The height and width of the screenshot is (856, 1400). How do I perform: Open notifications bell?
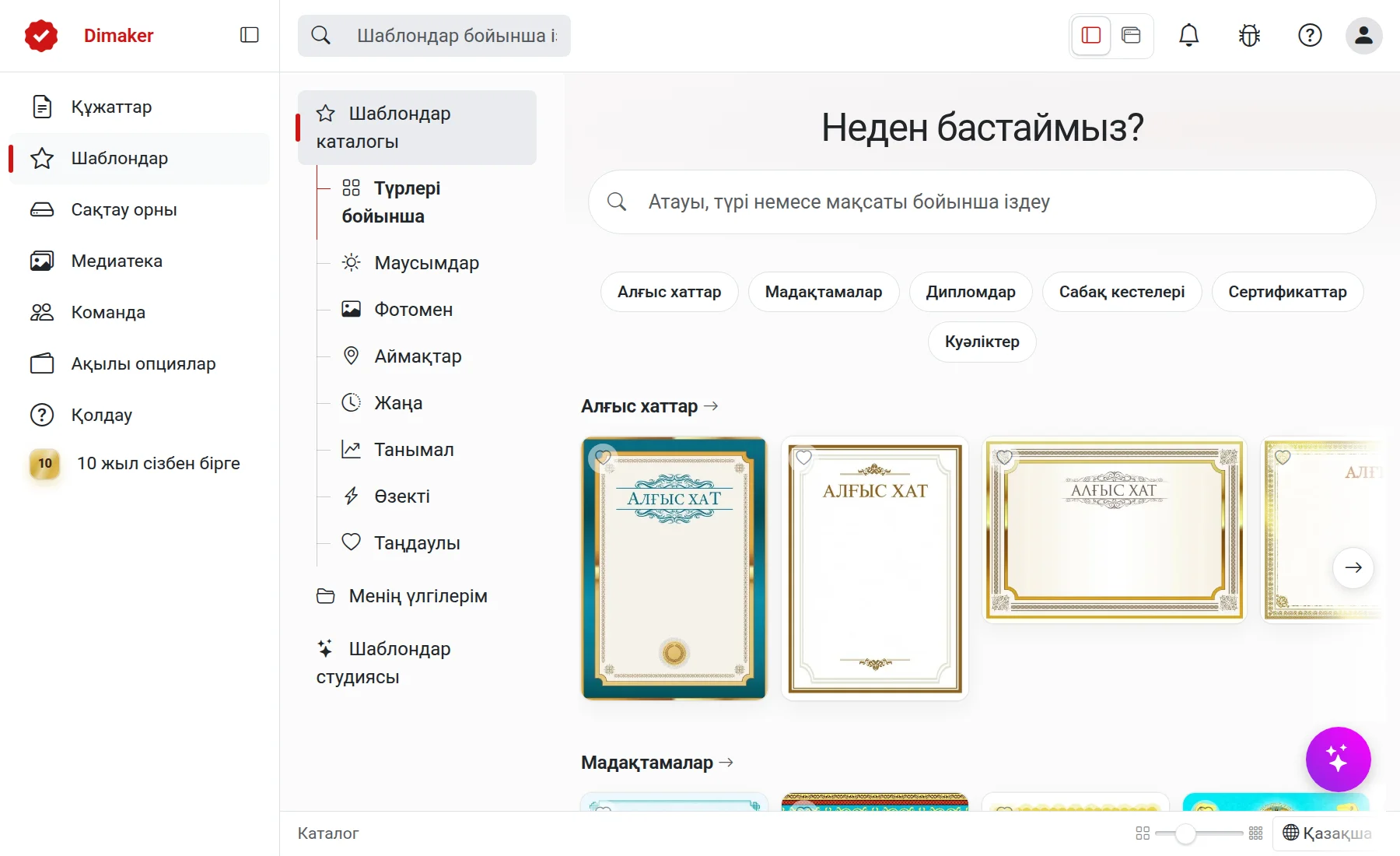pos(1188,35)
